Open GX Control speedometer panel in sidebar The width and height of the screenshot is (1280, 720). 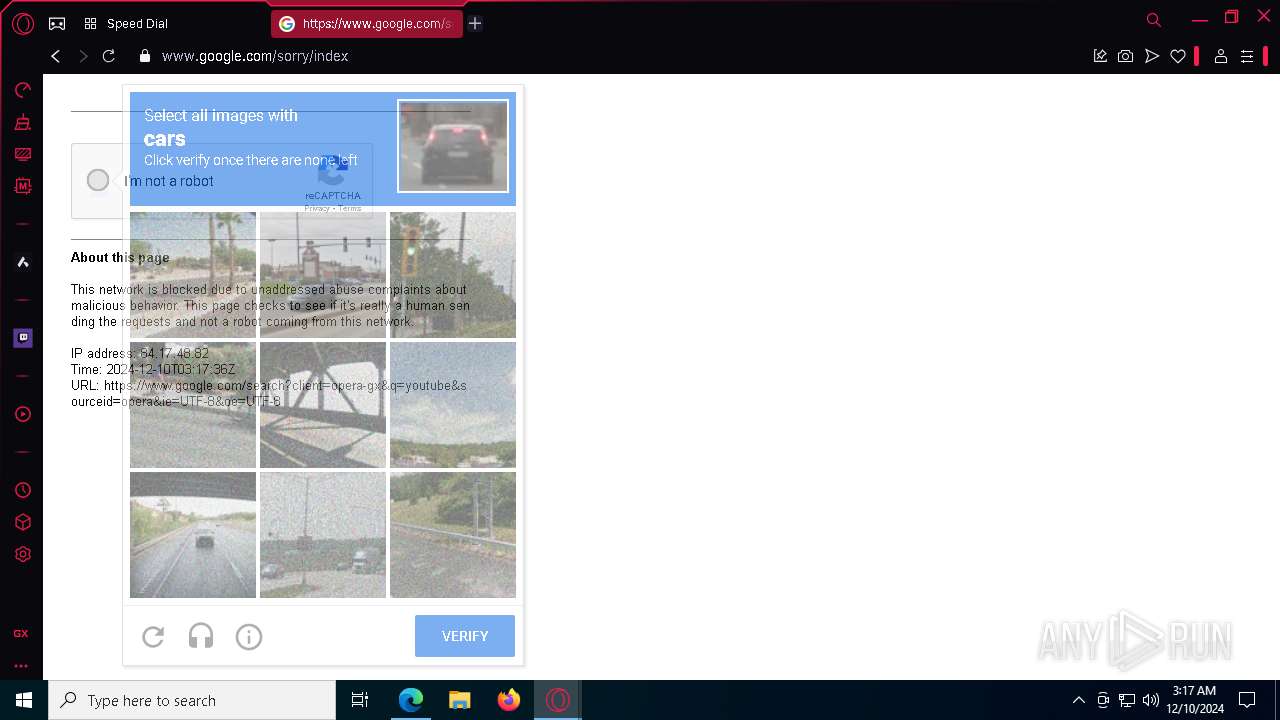[22, 90]
